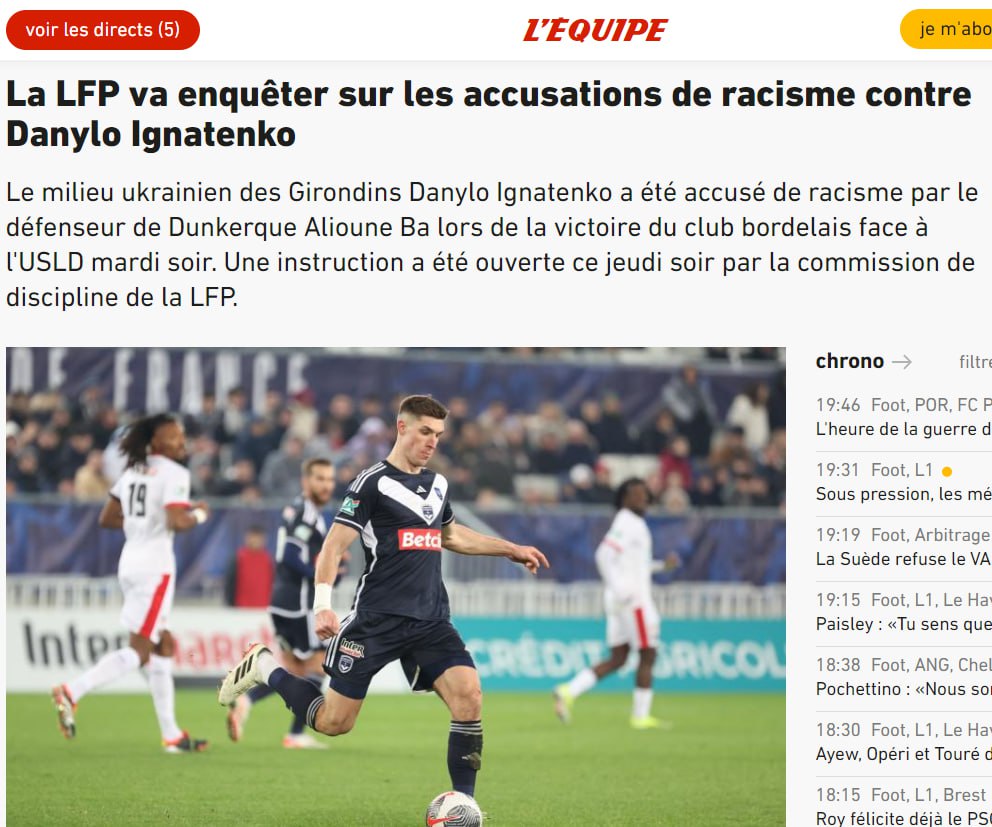Open the 19:46 'L'heure de la guerre' story
Viewport: 992px width, 827px height.
pos(903,429)
